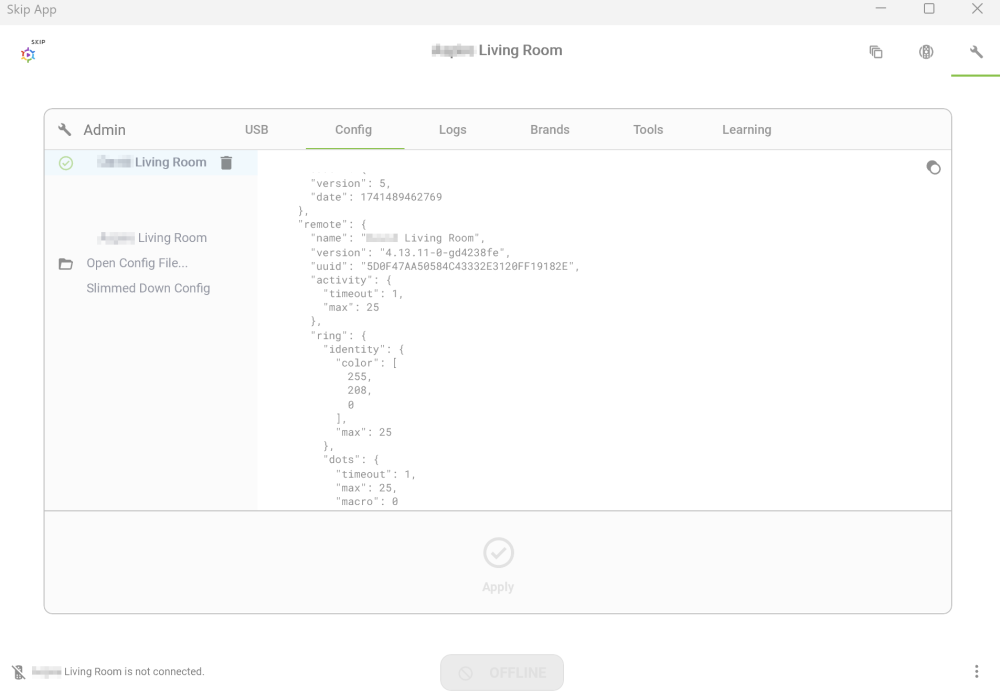Open the copy windows icon in header
The image size is (1000, 693).
tap(876, 52)
